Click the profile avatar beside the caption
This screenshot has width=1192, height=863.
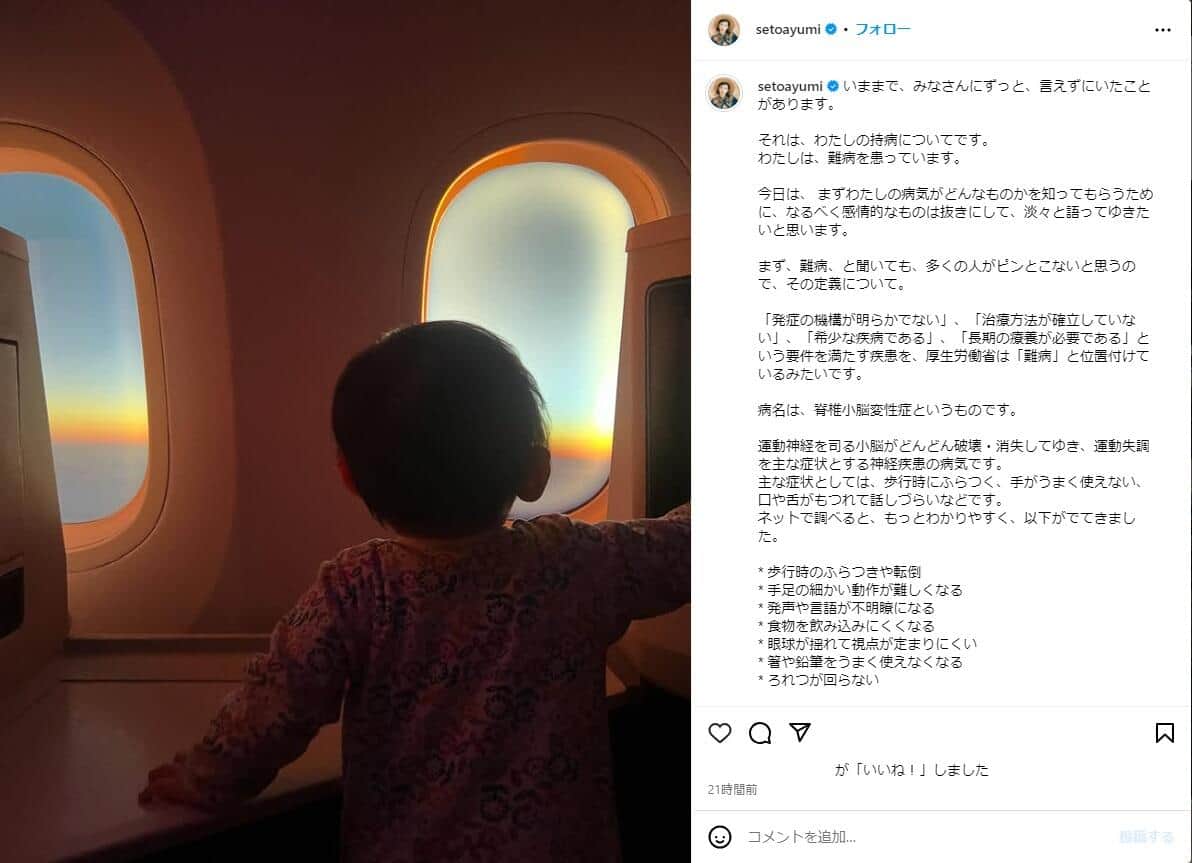click(724, 94)
